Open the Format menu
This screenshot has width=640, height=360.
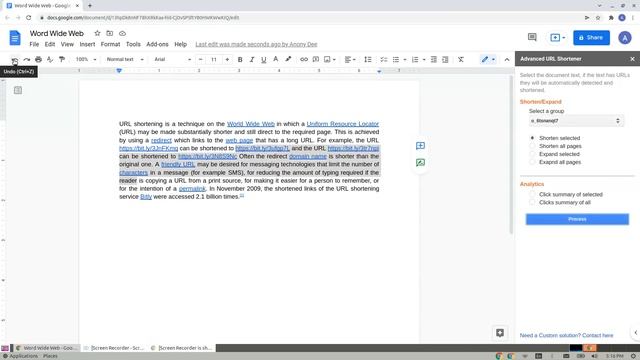click(x=110, y=44)
